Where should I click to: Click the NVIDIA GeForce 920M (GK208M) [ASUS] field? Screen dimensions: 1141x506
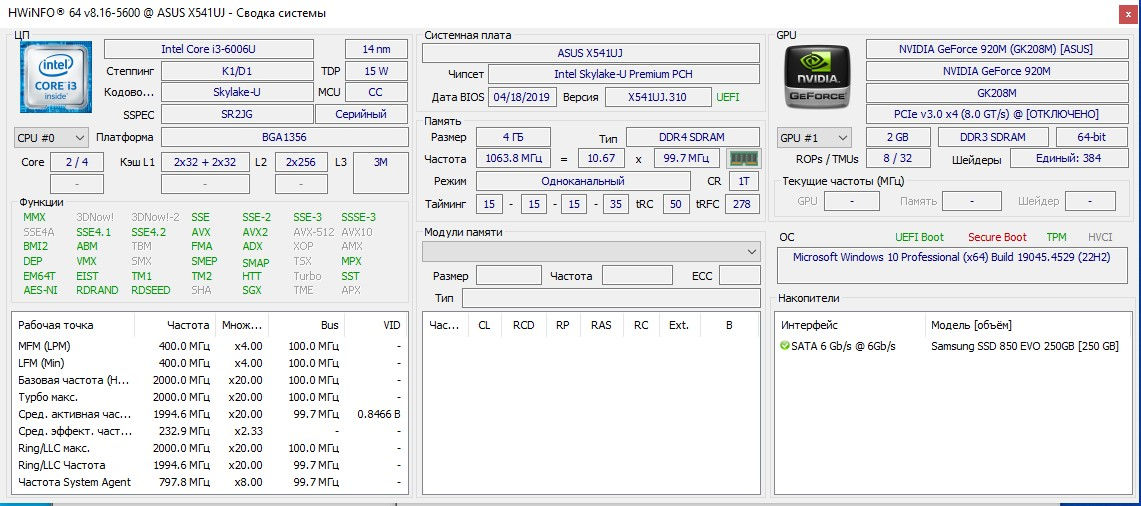point(997,49)
